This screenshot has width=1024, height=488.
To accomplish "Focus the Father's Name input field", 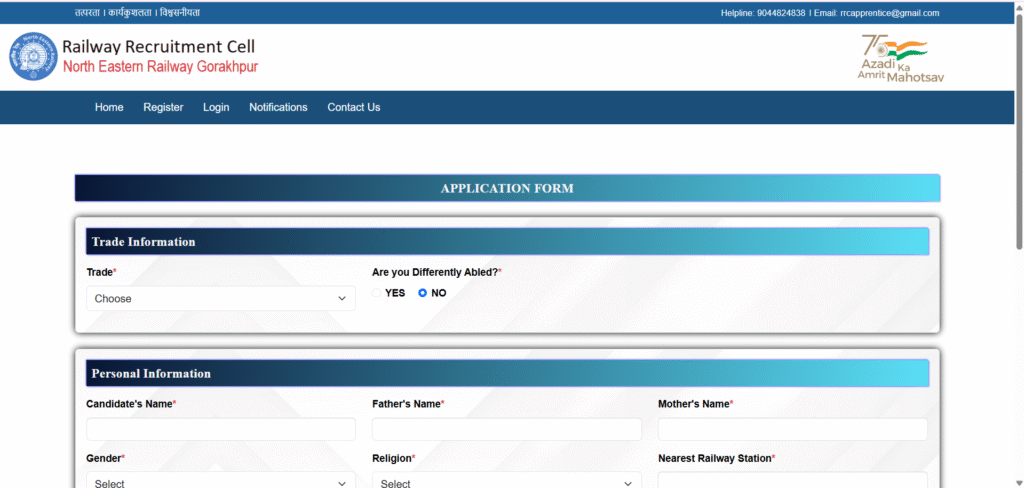I will click(506, 429).
